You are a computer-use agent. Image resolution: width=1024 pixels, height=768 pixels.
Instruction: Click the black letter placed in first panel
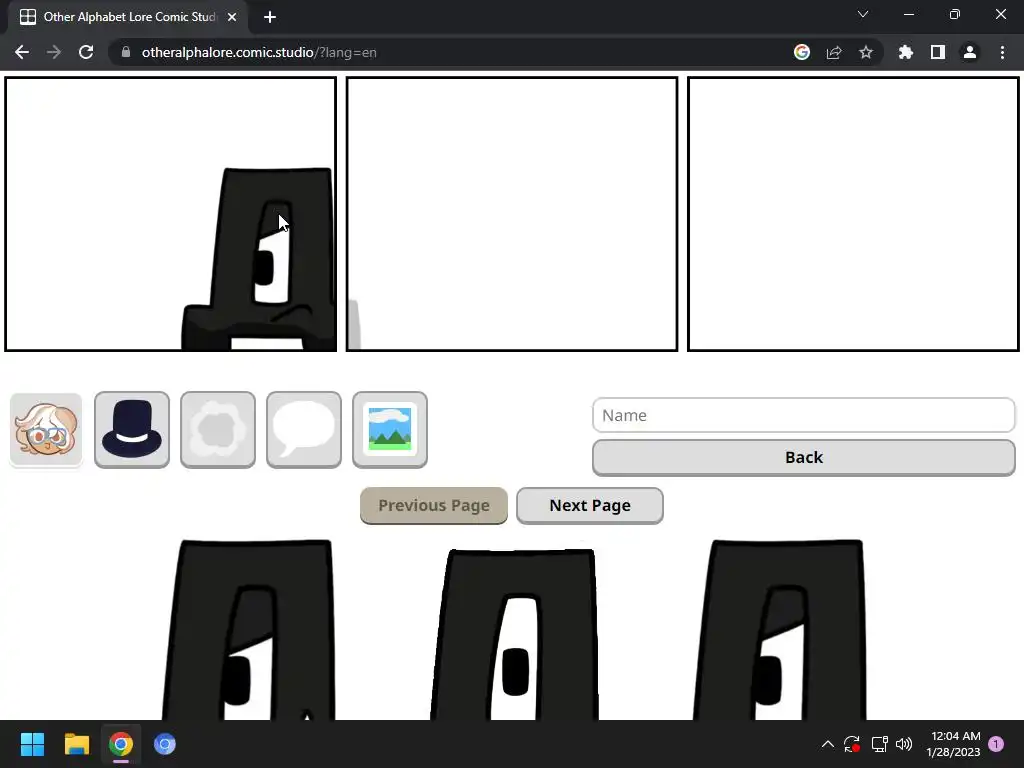click(259, 259)
